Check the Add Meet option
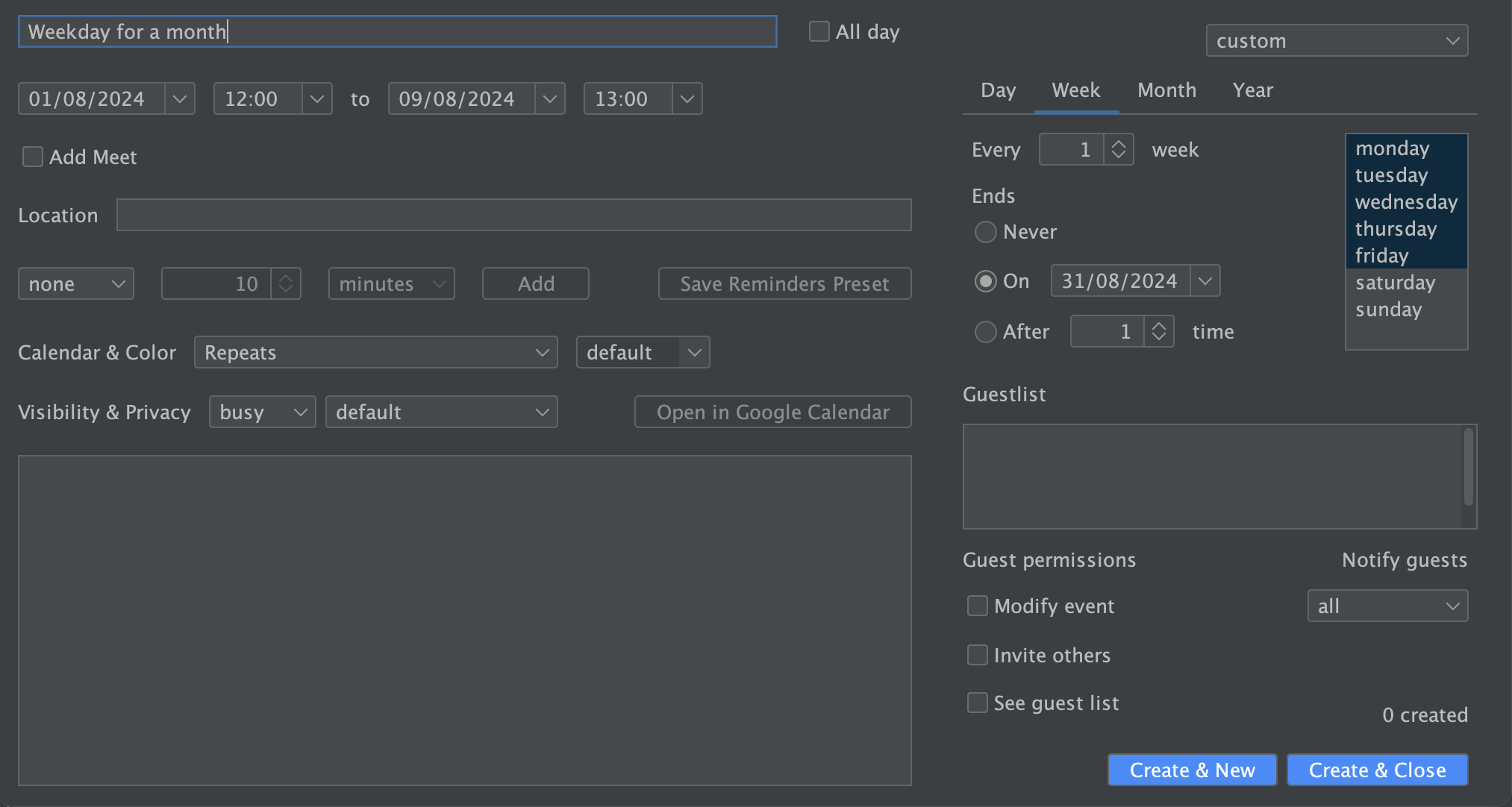 [32, 157]
